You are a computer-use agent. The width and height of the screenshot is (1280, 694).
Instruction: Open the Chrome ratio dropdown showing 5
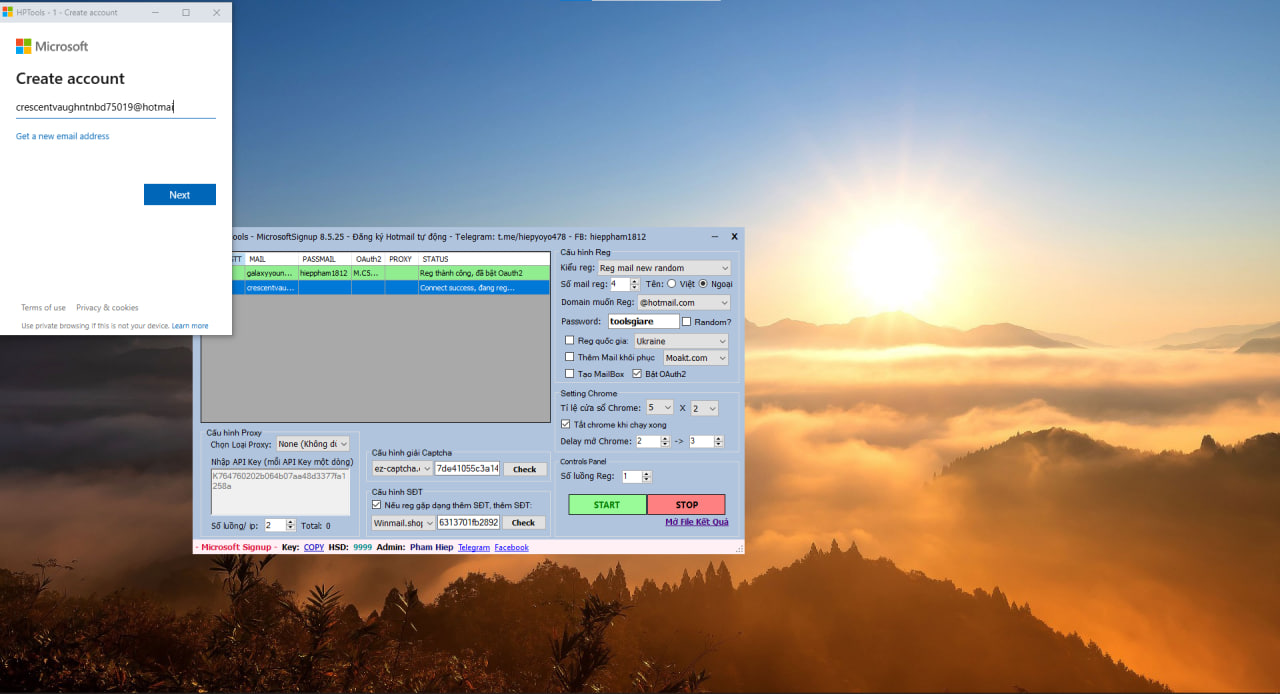659,408
